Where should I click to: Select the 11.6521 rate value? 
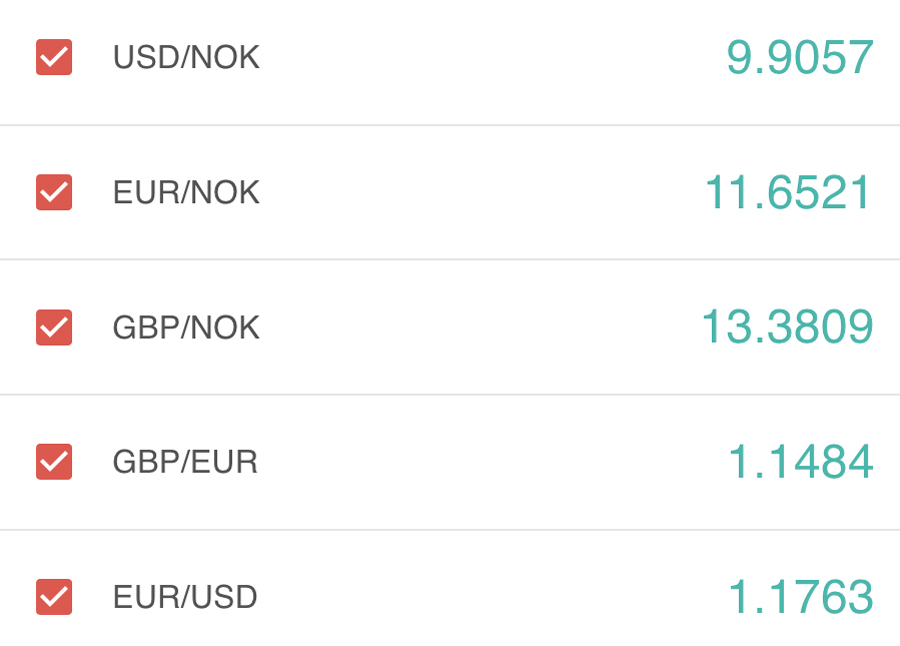point(788,192)
